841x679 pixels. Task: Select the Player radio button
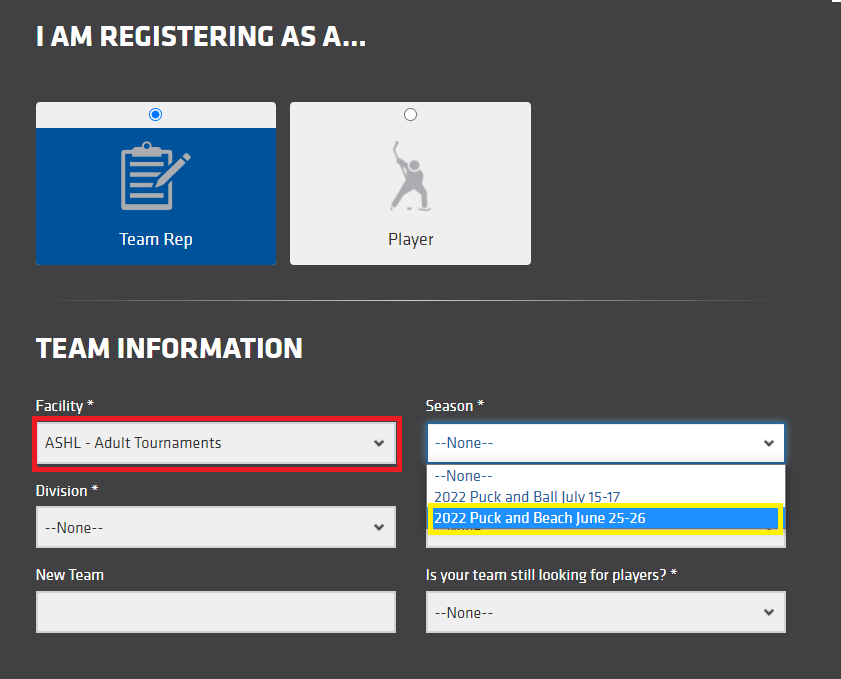pos(410,115)
